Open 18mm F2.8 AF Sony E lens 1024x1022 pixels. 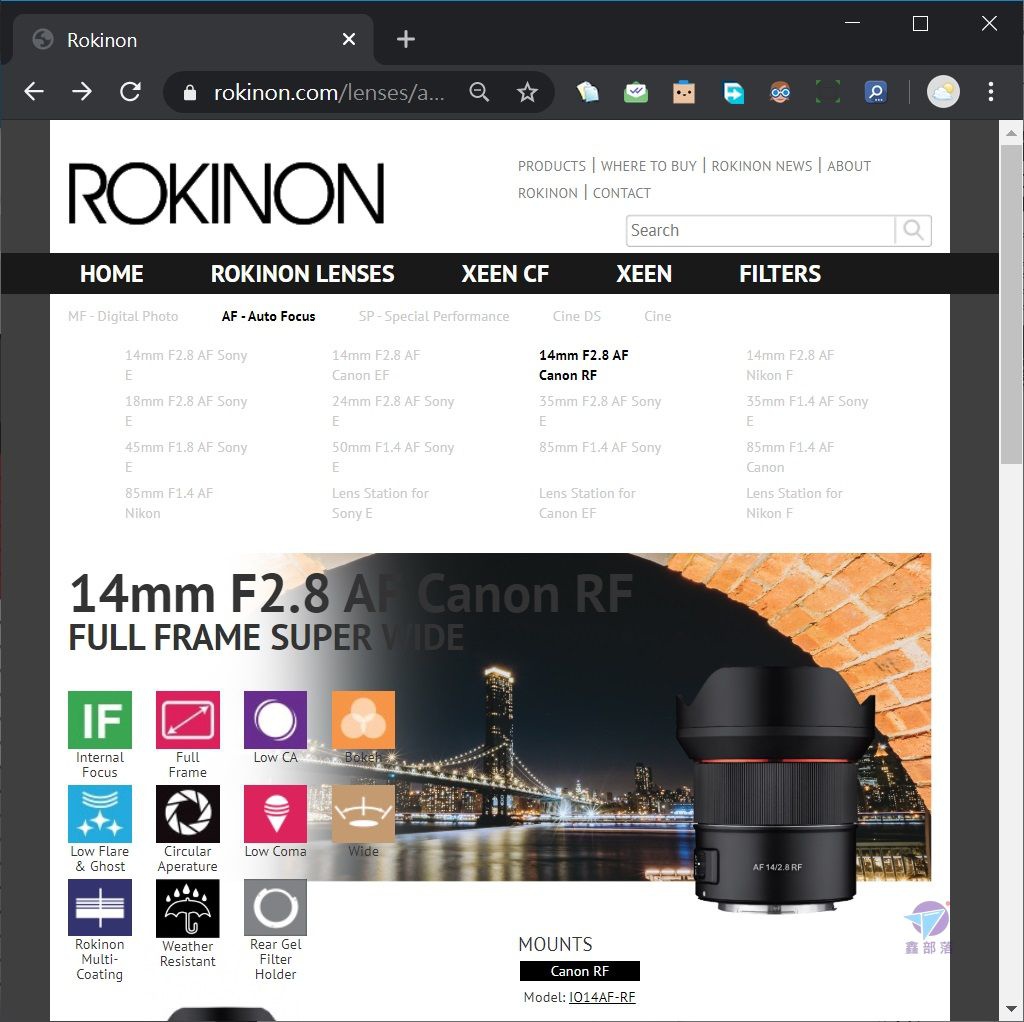pos(186,411)
